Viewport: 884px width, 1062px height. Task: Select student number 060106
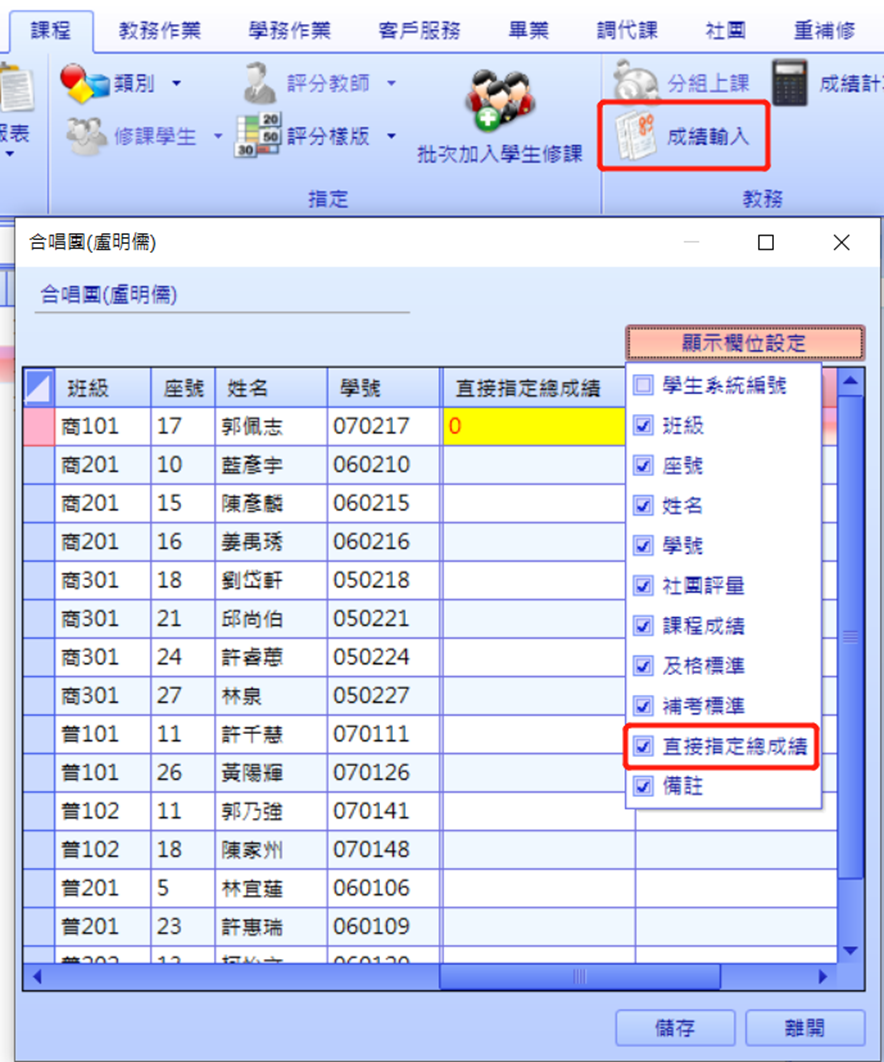pos(371,888)
